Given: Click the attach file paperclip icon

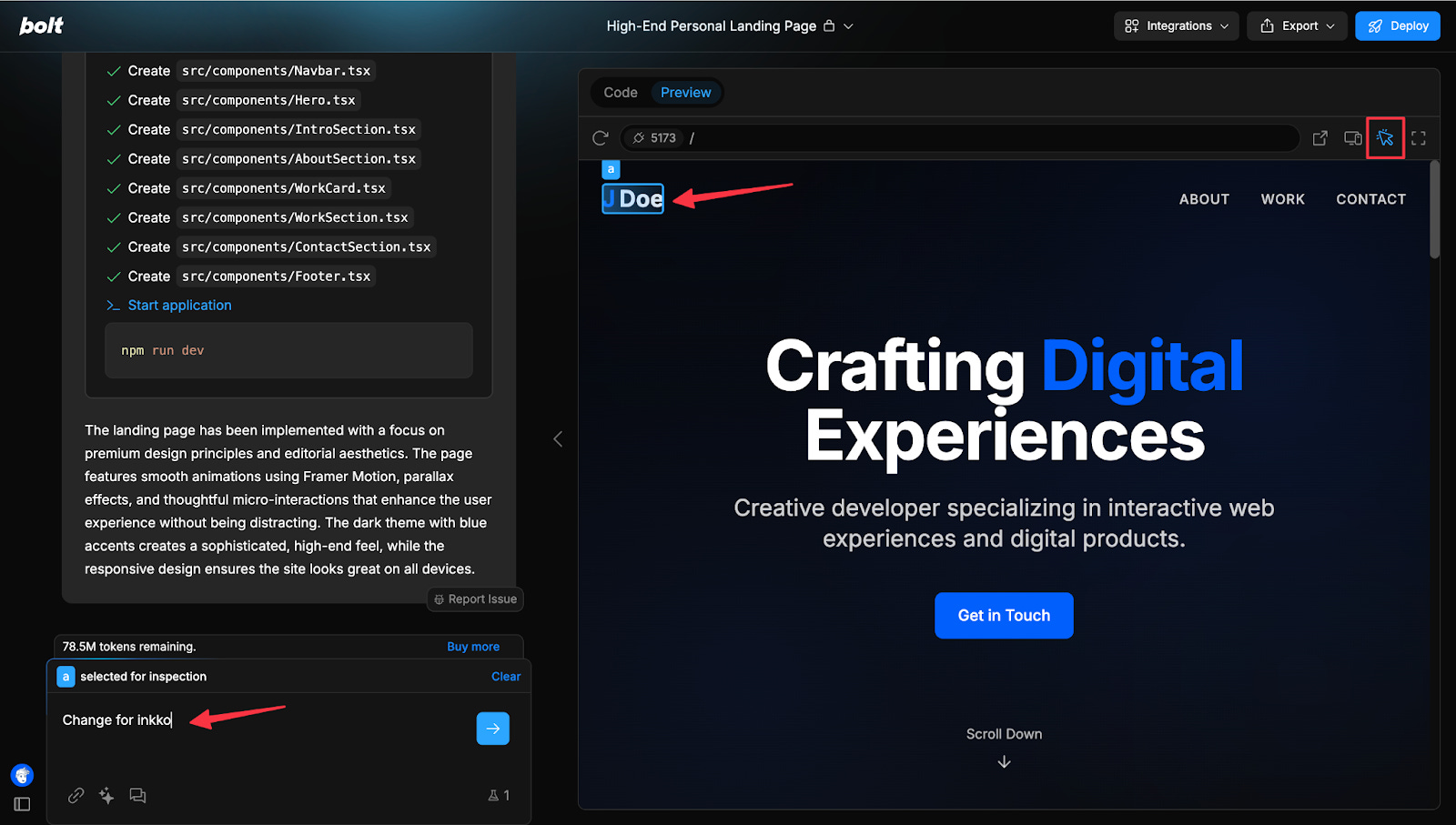Looking at the screenshot, I should click(x=76, y=795).
